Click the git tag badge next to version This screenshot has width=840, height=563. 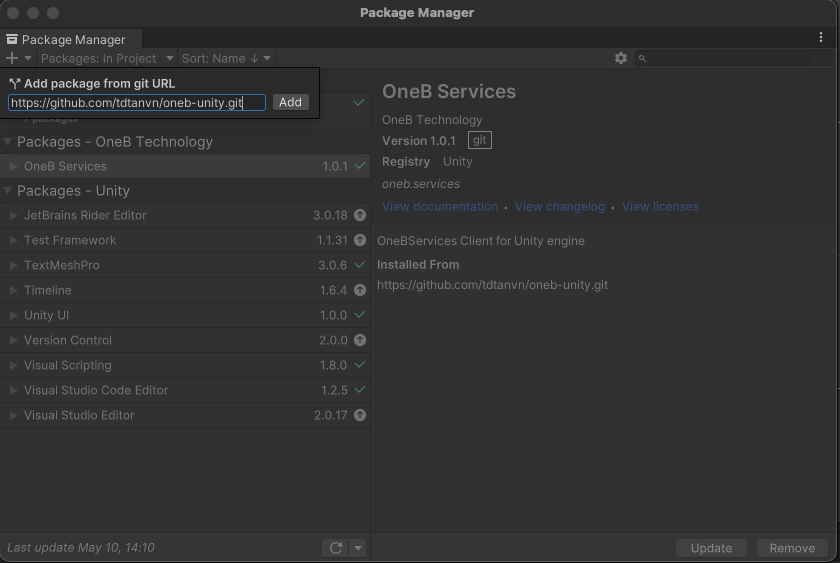(x=479, y=140)
